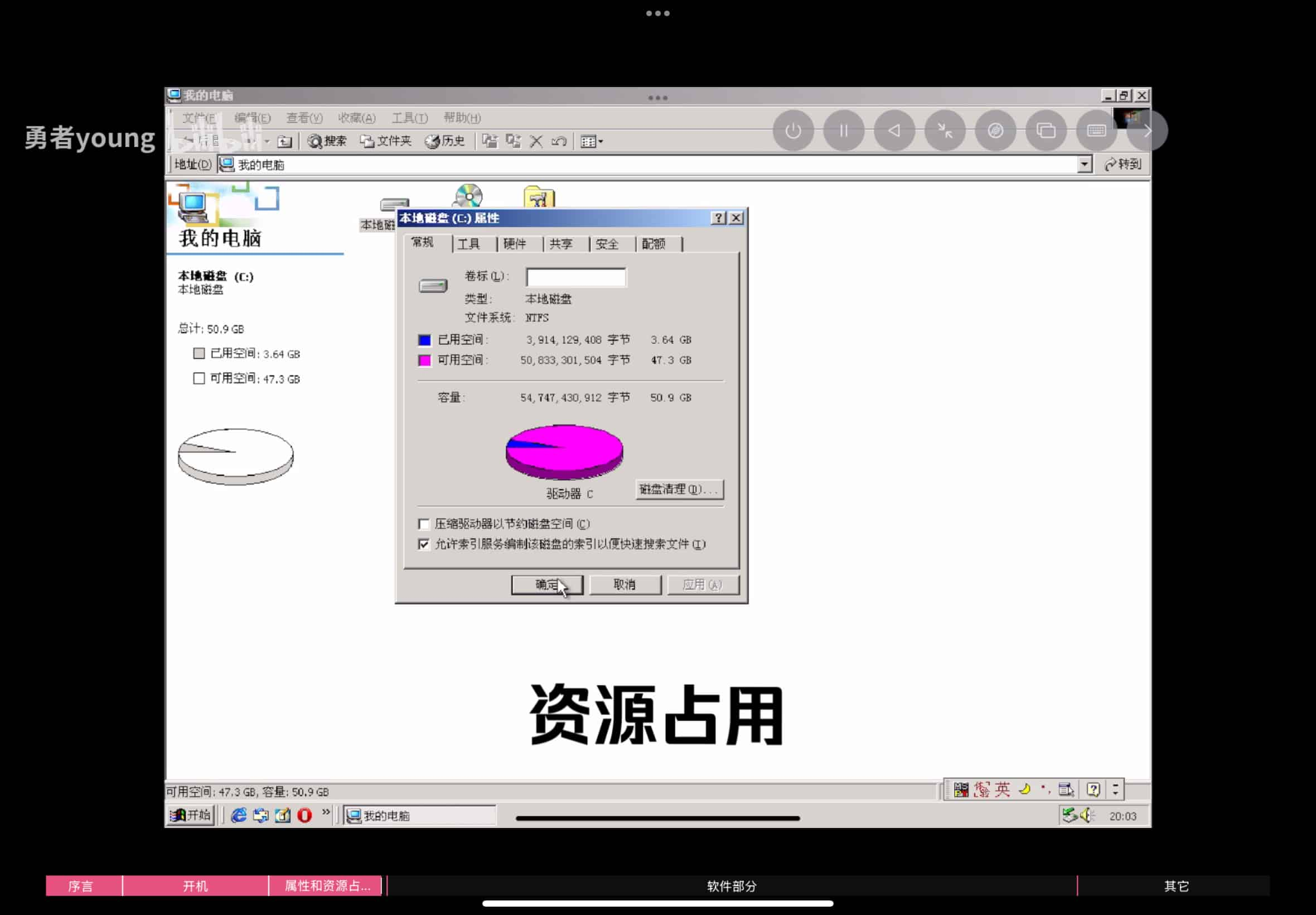Click the Start (开始) button
Viewport: 1316px width, 915px height.
(191, 815)
